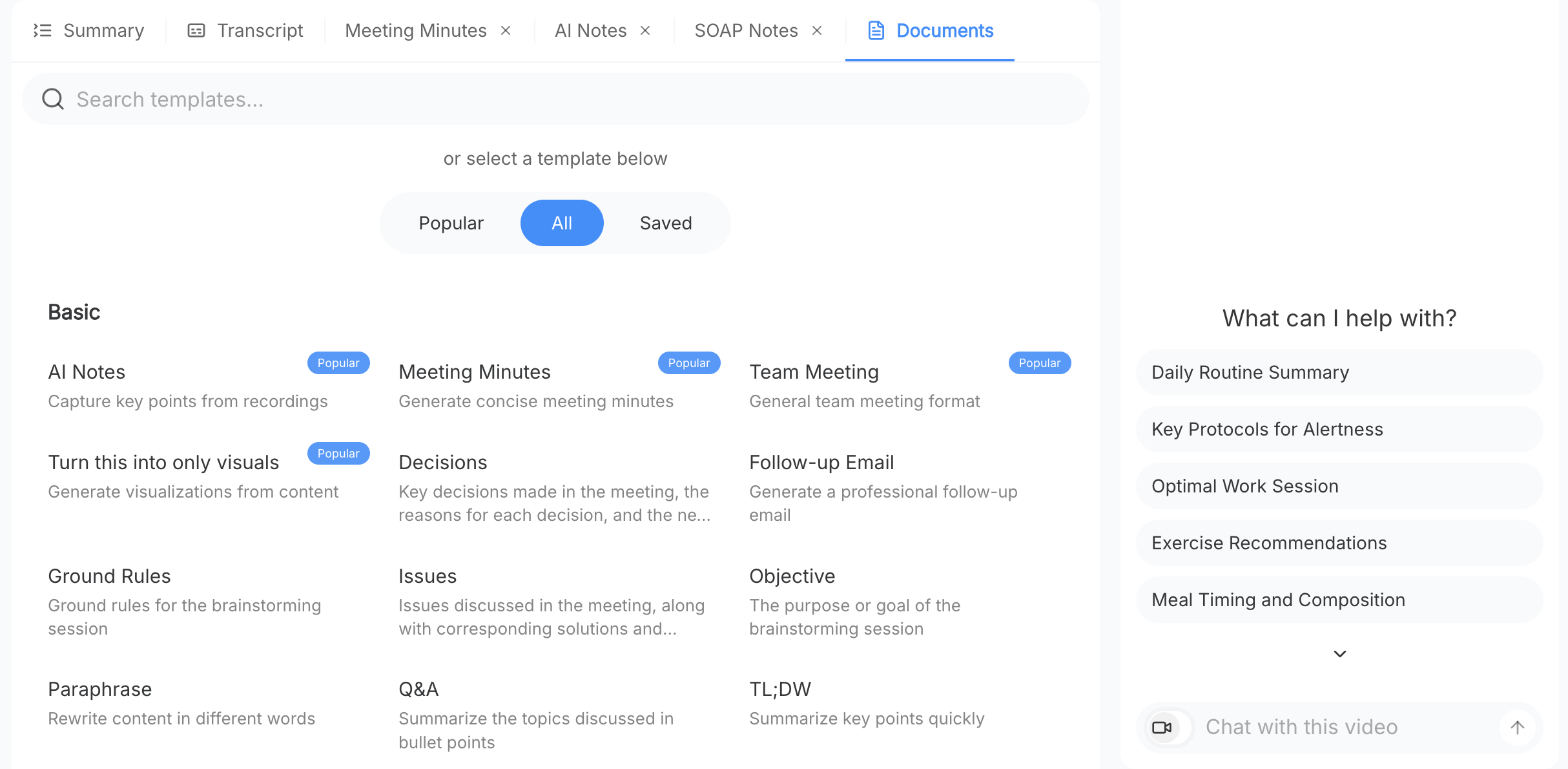Open the TL;DW template
This screenshot has width=1568, height=769.
coord(780,690)
